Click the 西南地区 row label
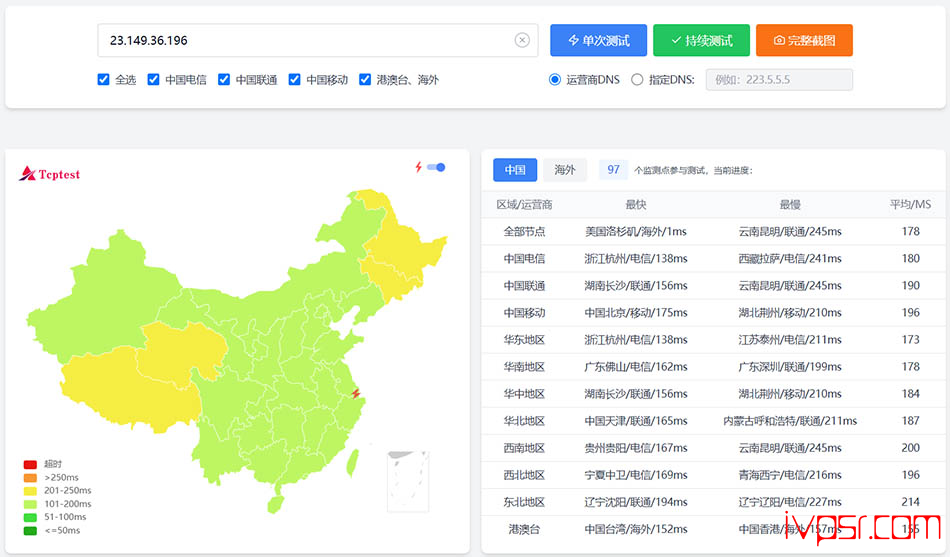950x557 pixels. click(x=524, y=448)
